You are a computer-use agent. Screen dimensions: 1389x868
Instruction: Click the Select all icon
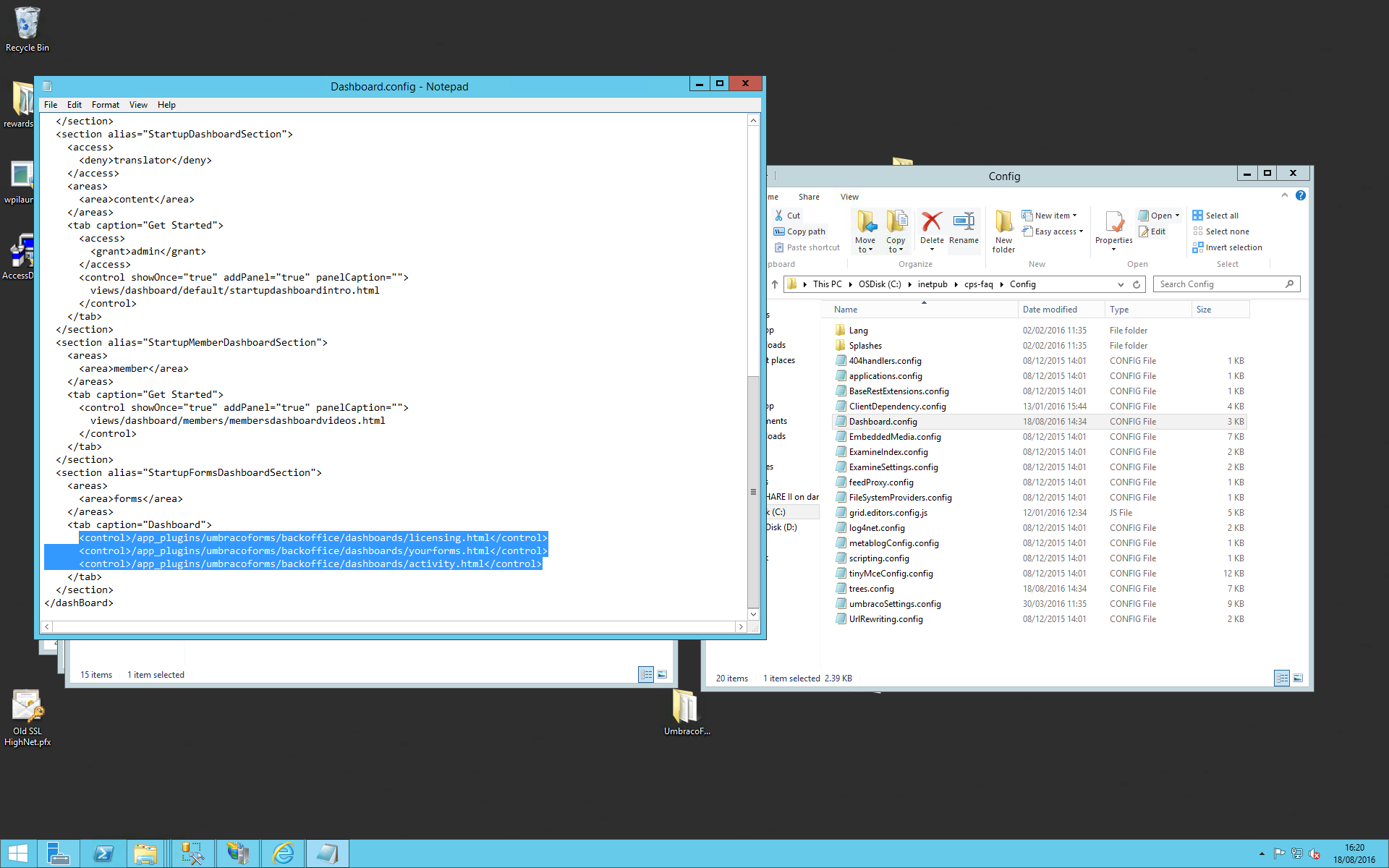pyautogui.click(x=1197, y=216)
